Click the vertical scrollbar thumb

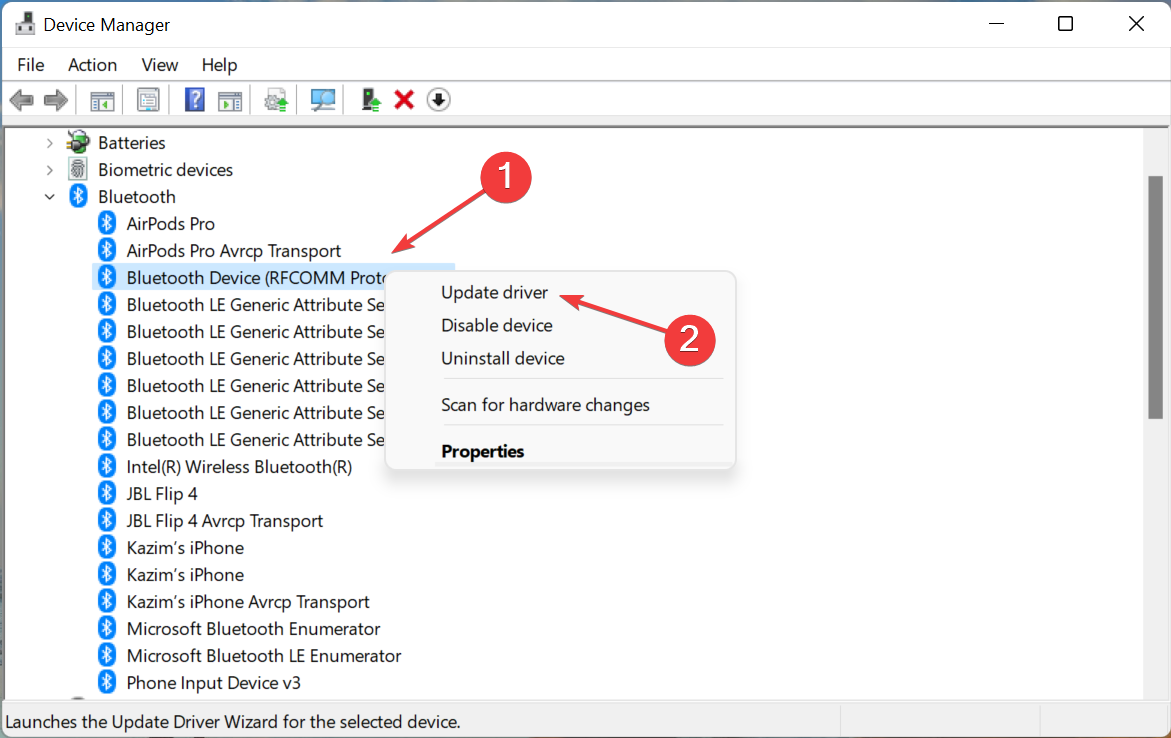coord(1155,297)
